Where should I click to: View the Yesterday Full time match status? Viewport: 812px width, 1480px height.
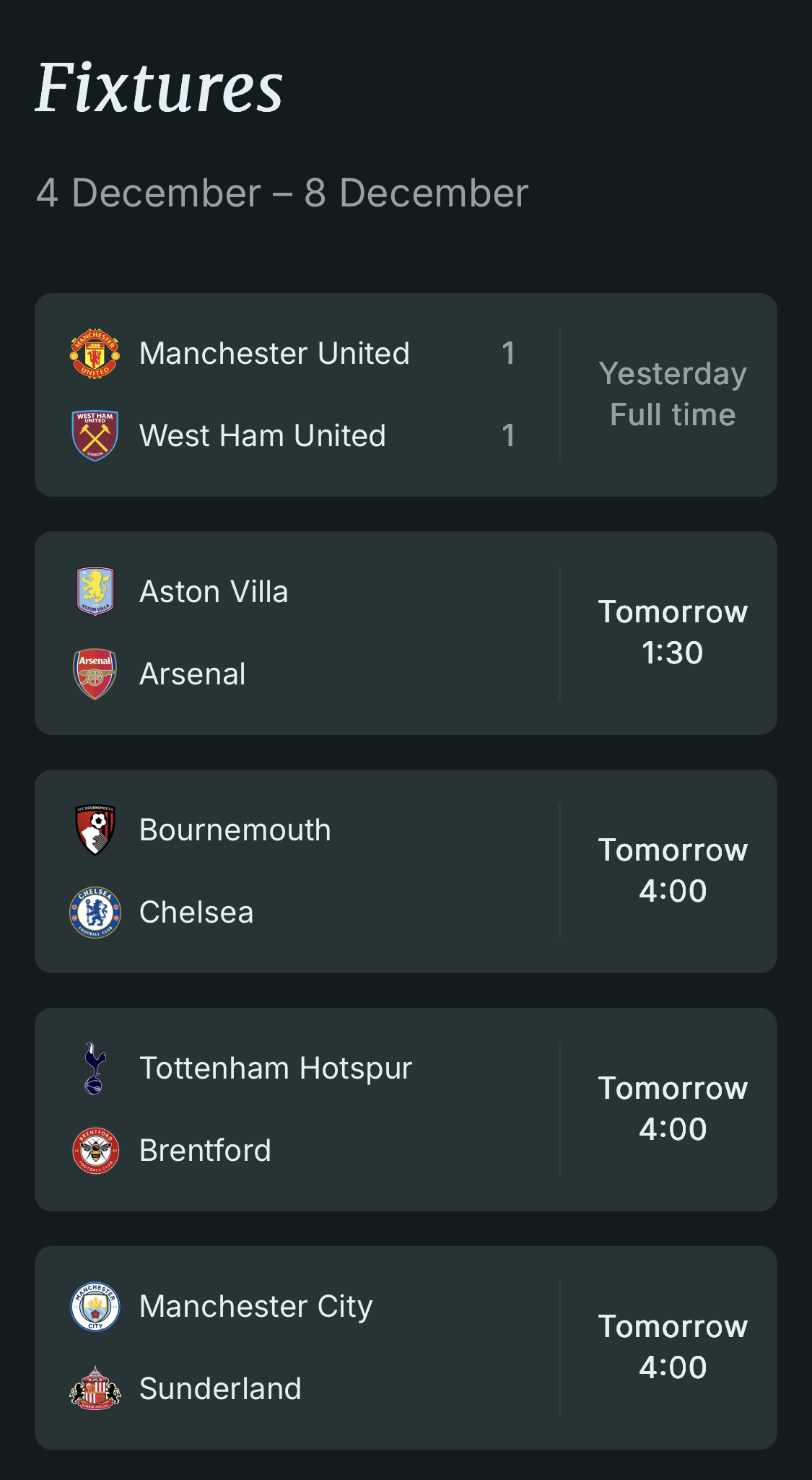(x=672, y=394)
